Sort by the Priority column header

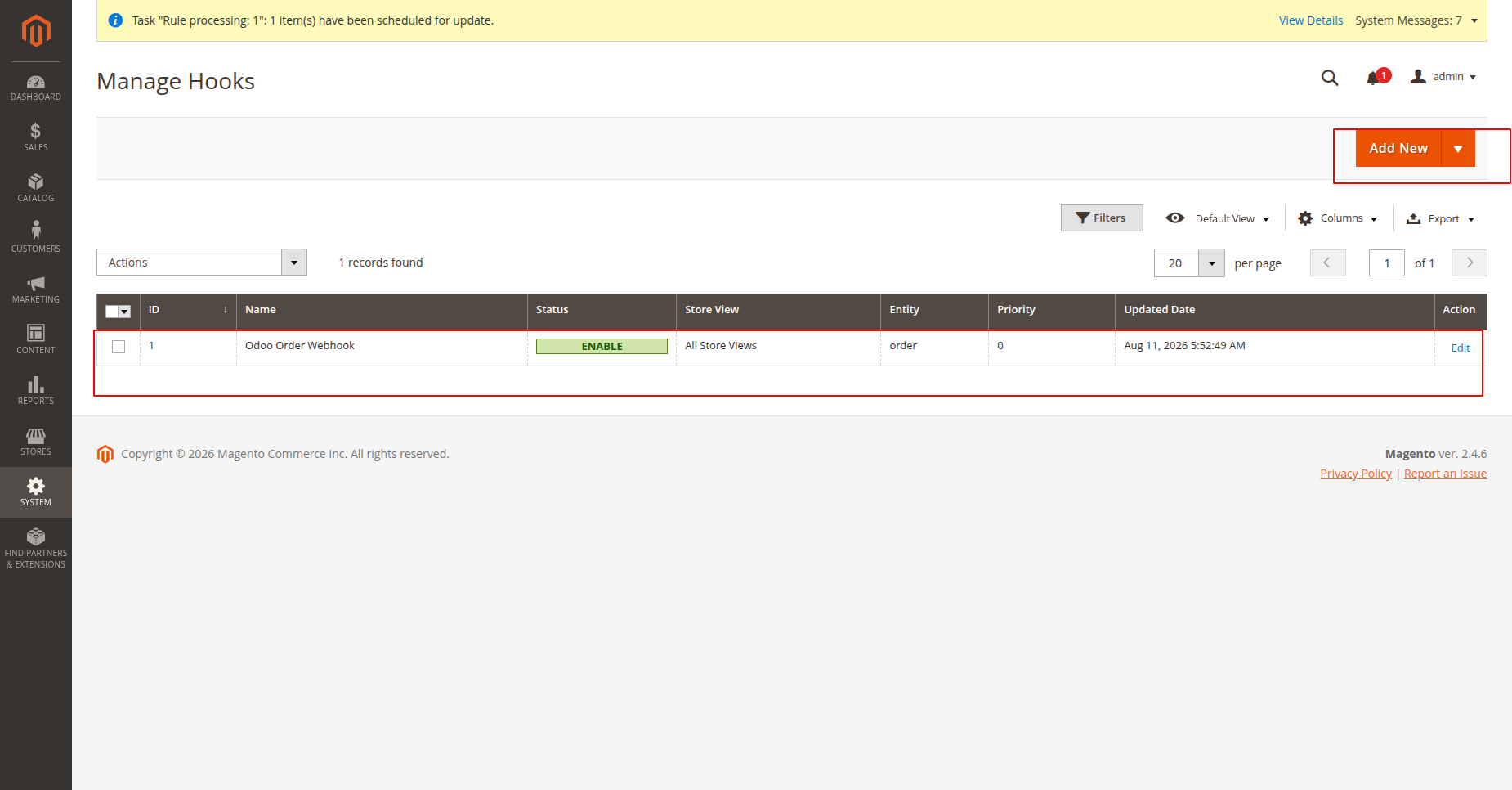(1052, 310)
